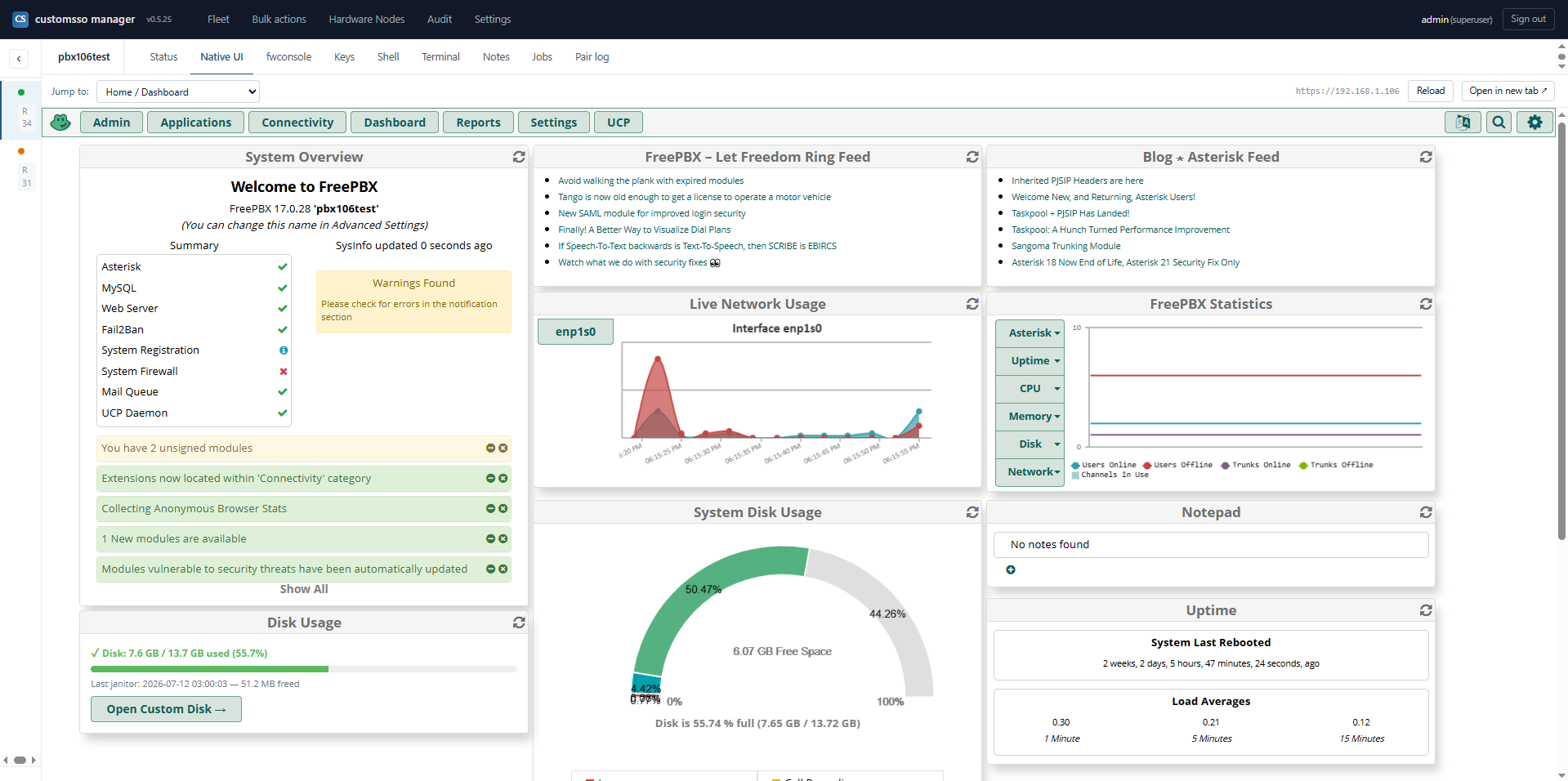Expand Memory statistics dropdown
The height and width of the screenshot is (781, 1568).
(1030, 417)
